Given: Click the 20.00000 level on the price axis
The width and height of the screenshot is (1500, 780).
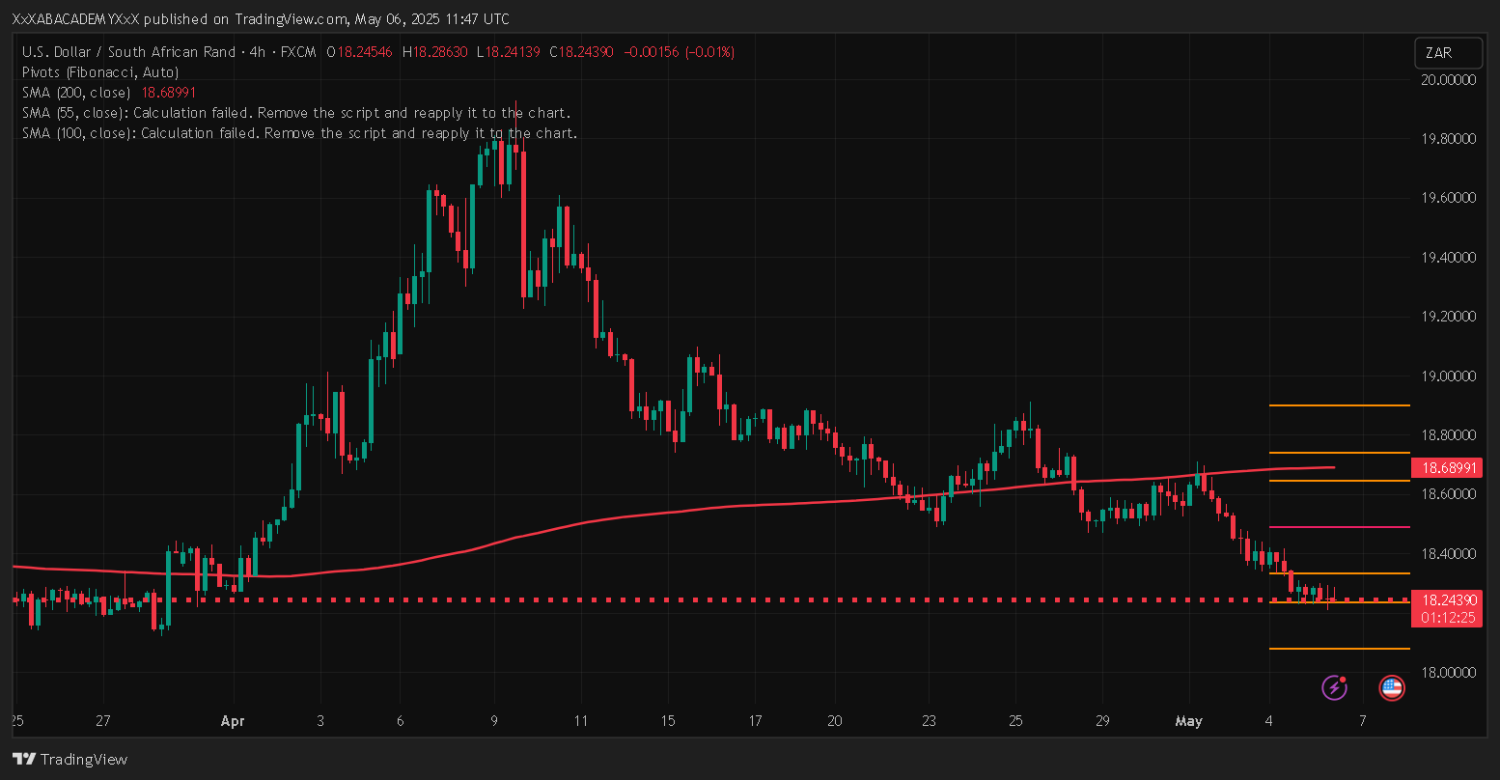Looking at the screenshot, I should [x=1447, y=80].
